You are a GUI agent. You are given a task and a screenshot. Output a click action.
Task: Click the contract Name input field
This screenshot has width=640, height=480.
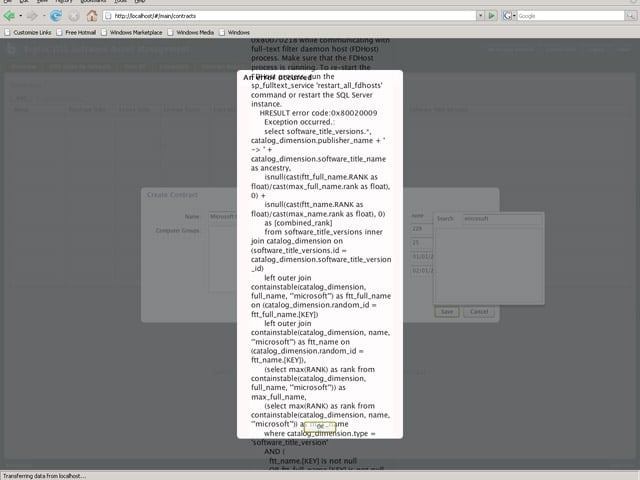223,217
